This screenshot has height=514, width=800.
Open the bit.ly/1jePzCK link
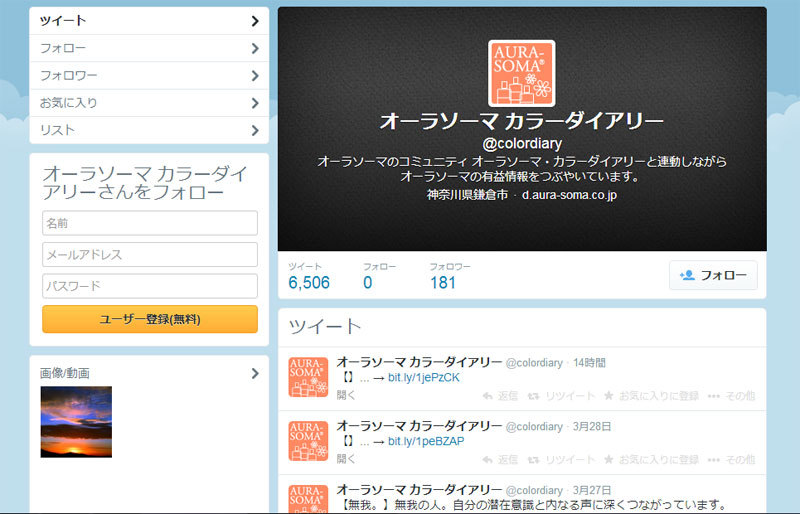click(423, 378)
